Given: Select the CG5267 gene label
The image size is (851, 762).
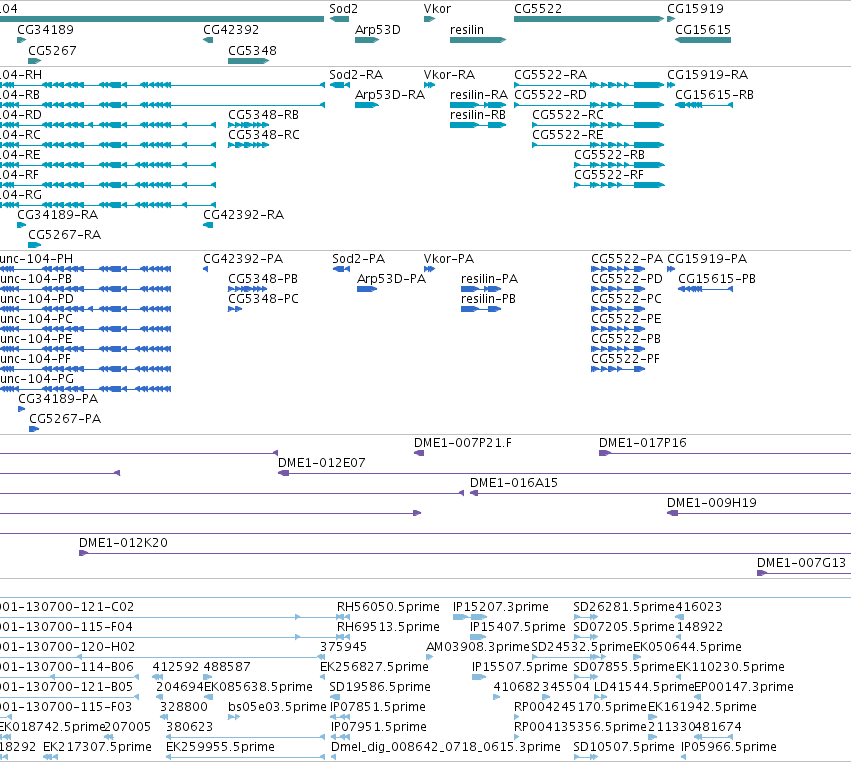Looking at the screenshot, I should pos(52,50).
